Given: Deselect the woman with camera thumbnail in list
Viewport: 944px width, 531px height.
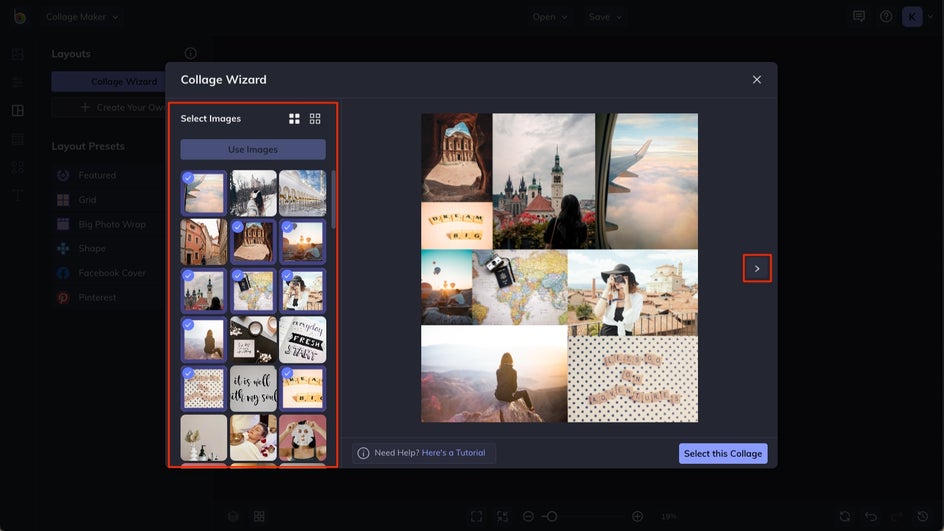Looking at the screenshot, I should (302, 290).
